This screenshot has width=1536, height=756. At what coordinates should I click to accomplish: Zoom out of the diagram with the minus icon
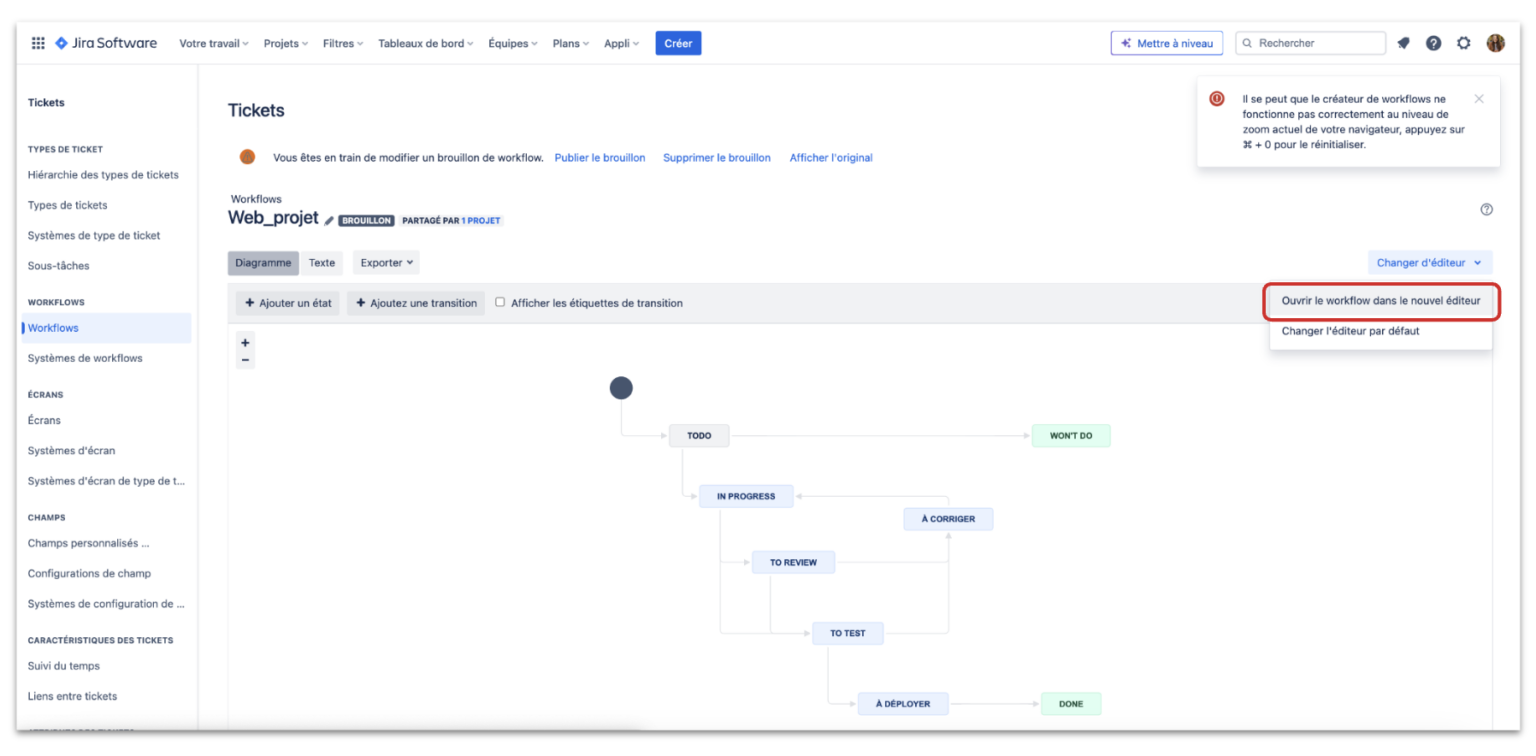pos(245,357)
